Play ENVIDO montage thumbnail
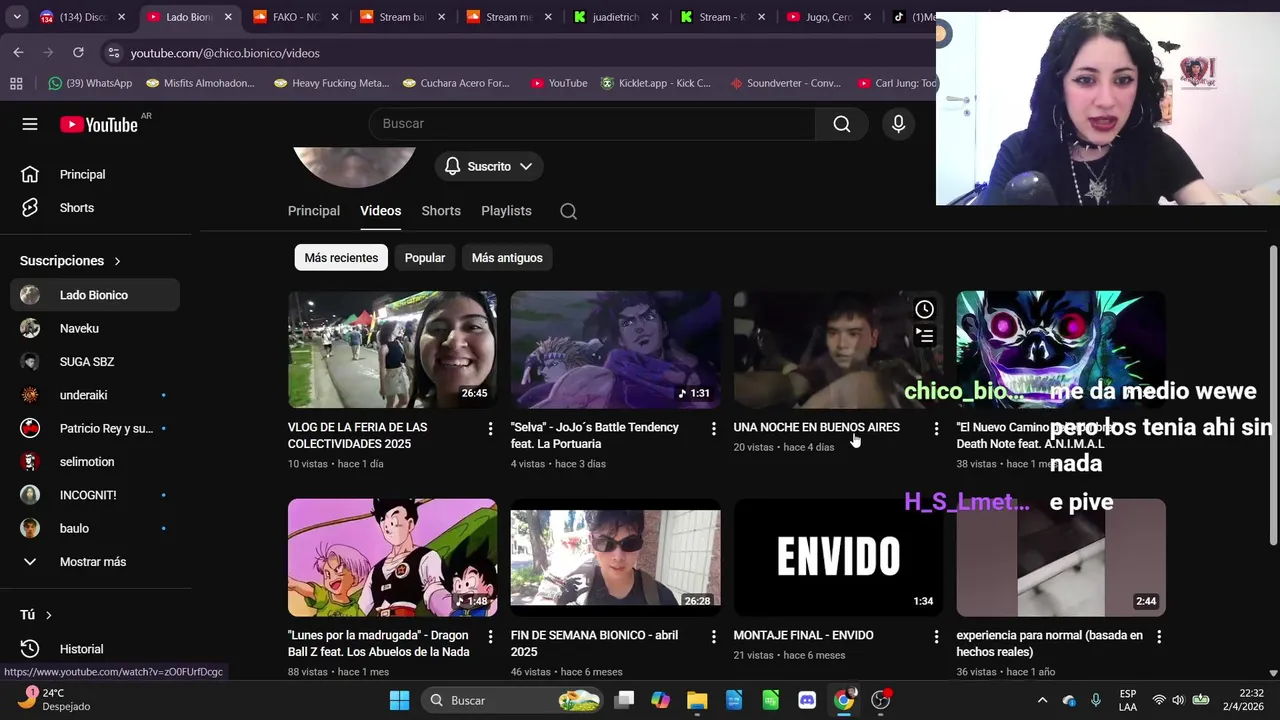 (x=838, y=557)
